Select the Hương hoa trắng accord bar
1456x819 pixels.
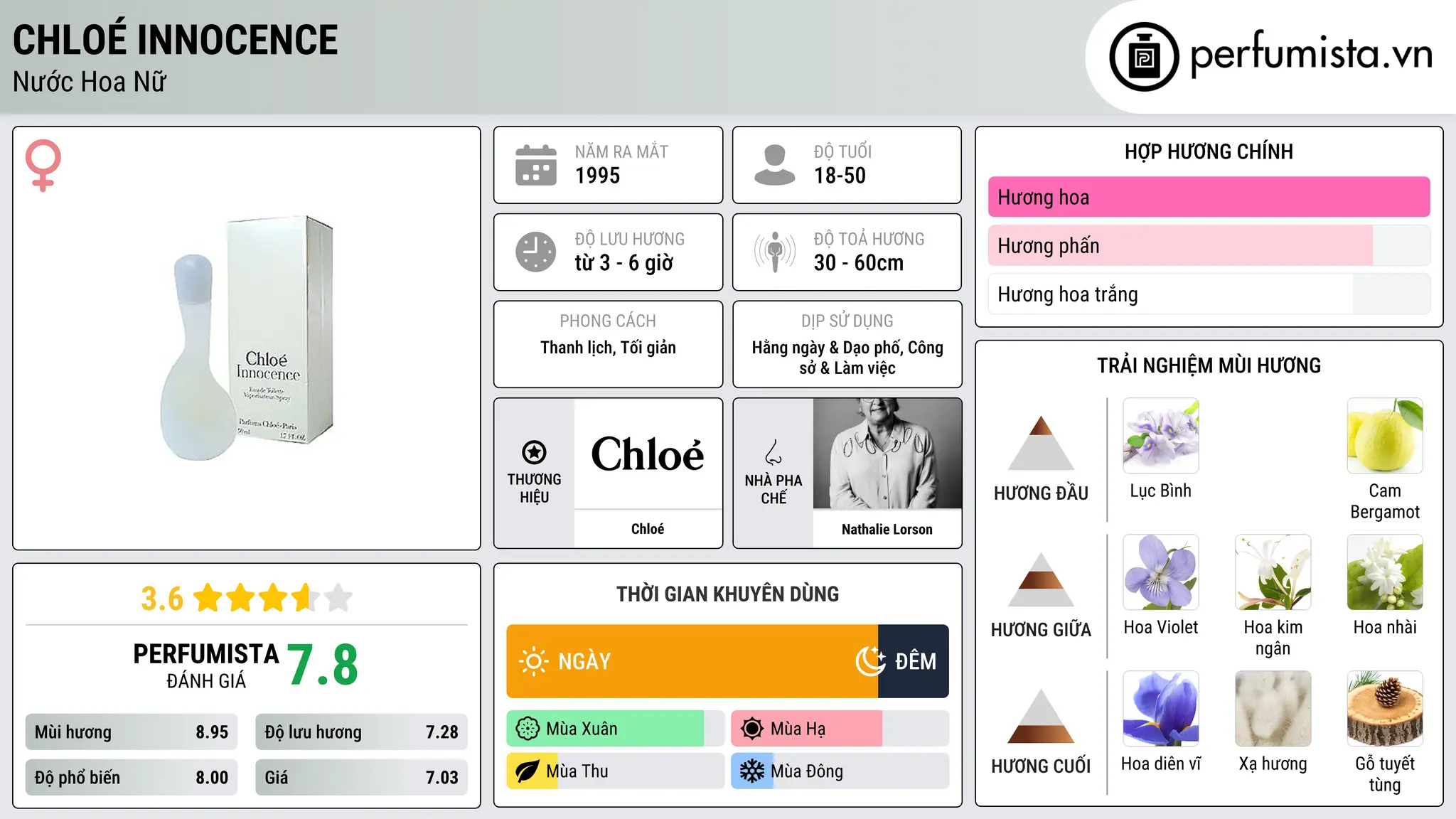point(1209,294)
